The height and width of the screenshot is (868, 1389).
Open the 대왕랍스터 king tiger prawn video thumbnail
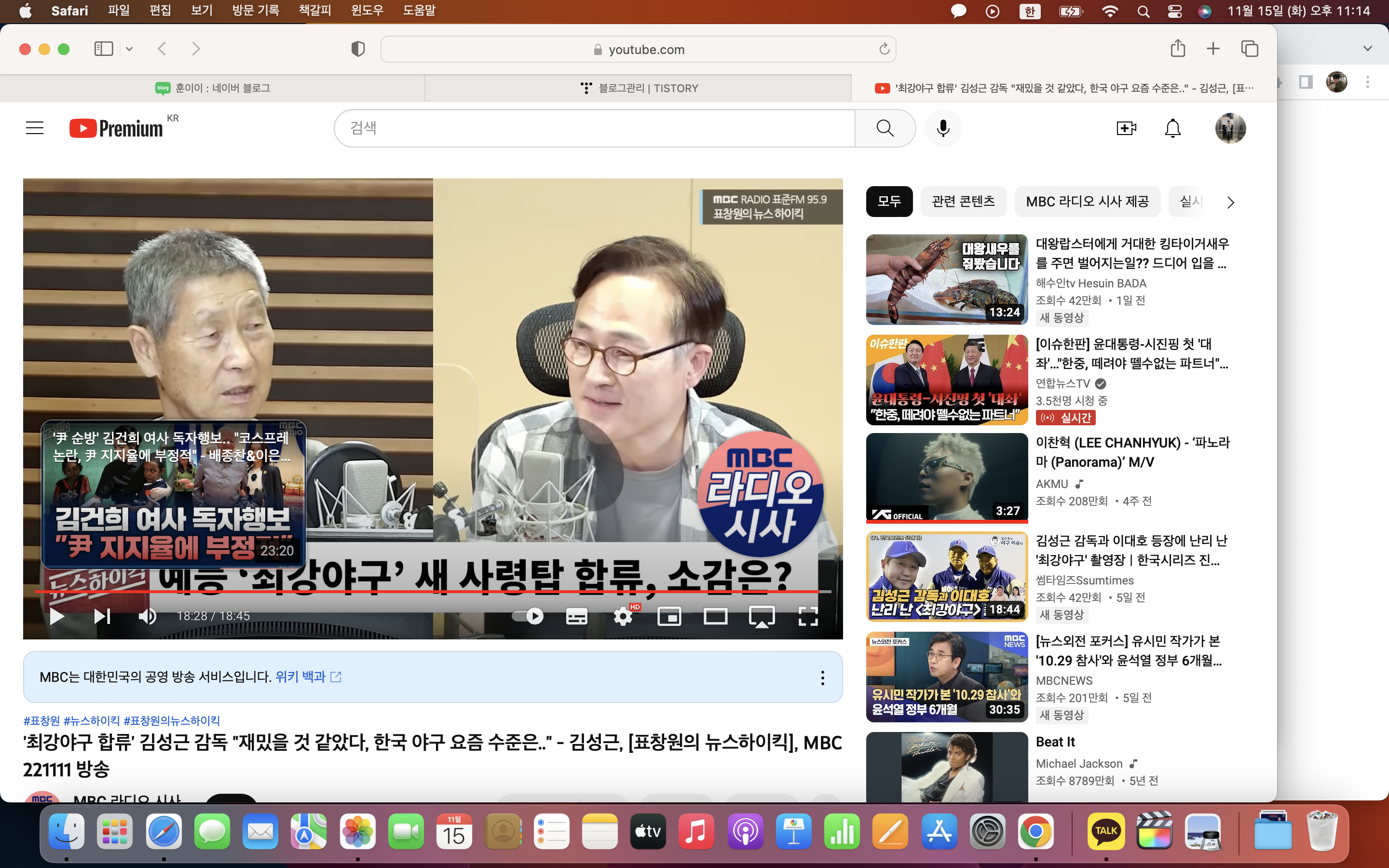[x=946, y=280]
